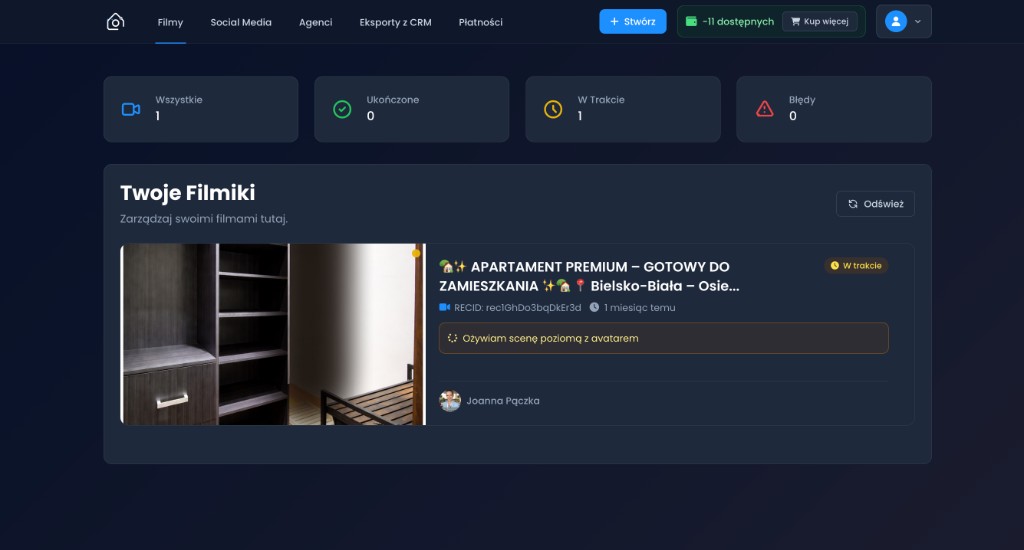Click the spinner icon in the progress status bar
This screenshot has height=550, width=1024.
click(x=453, y=338)
